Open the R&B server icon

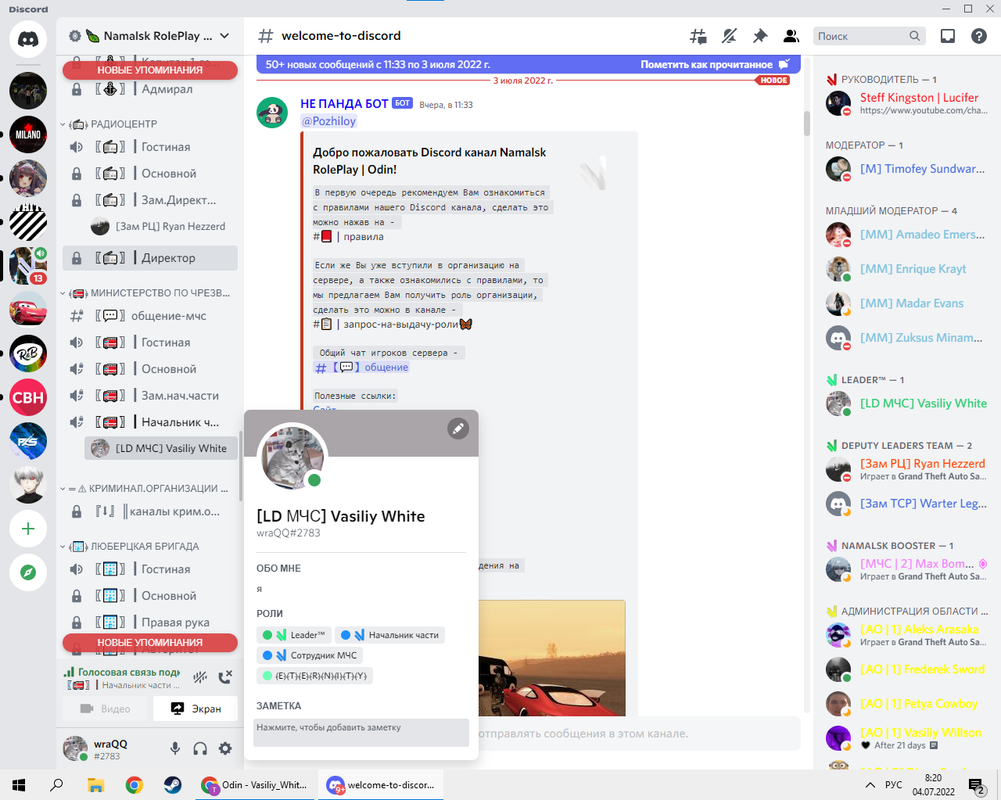pyautogui.click(x=28, y=353)
